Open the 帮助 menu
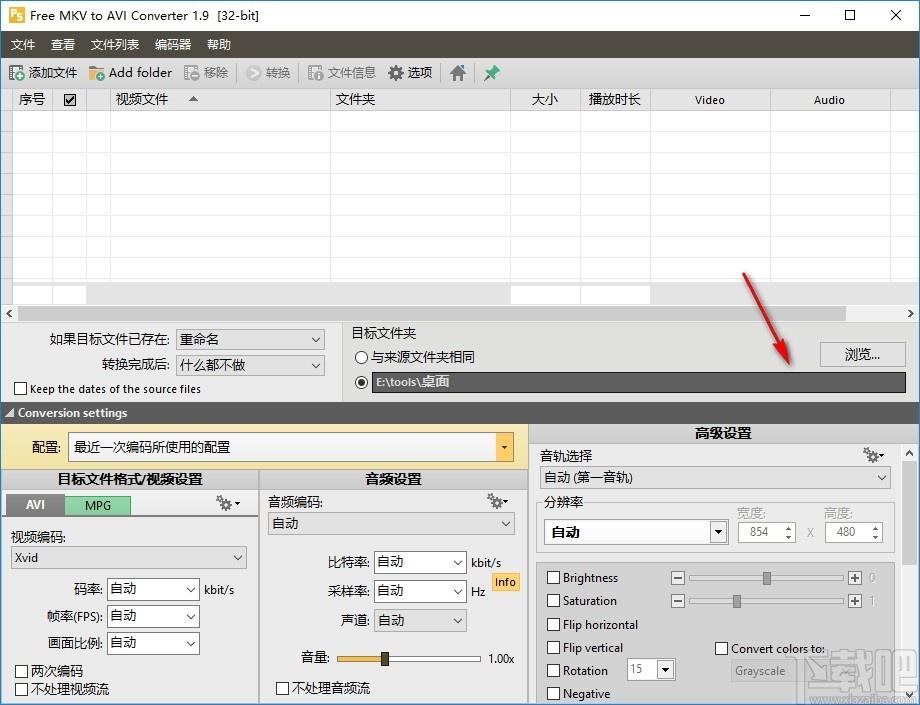The height and width of the screenshot is (705, 920). [x=219, y=45]
